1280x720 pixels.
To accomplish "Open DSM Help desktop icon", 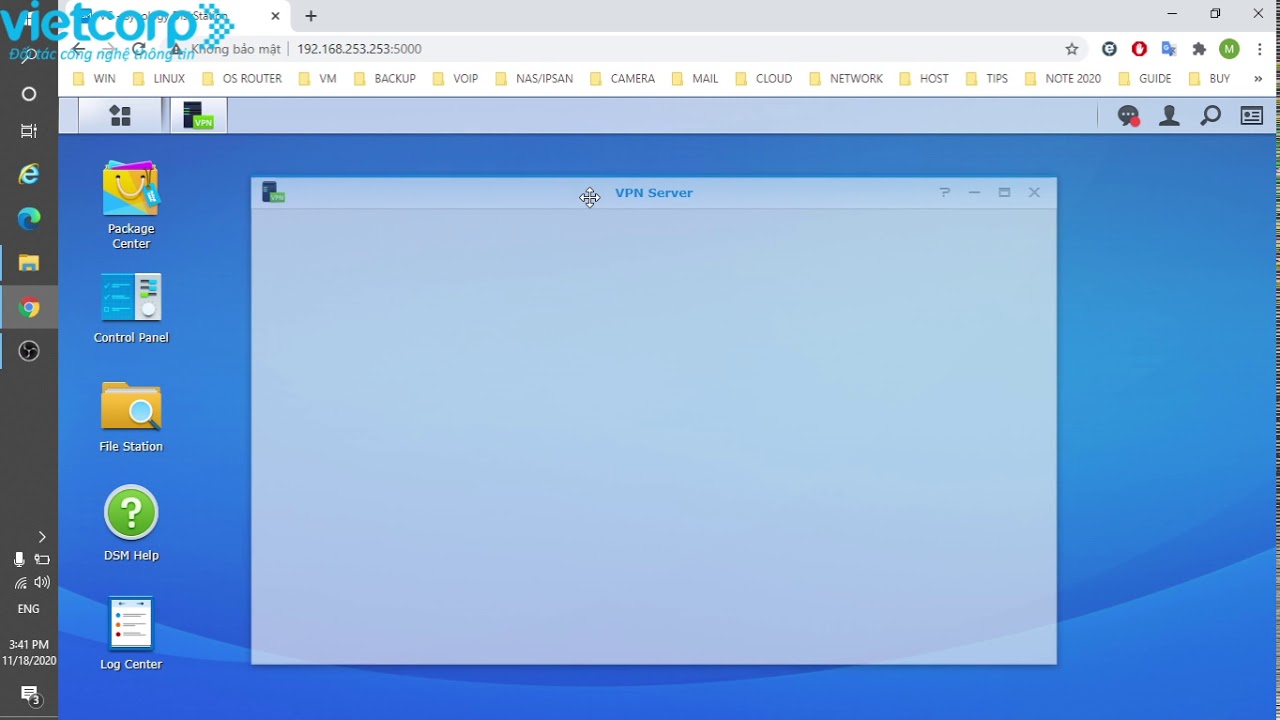I will 131,523.
